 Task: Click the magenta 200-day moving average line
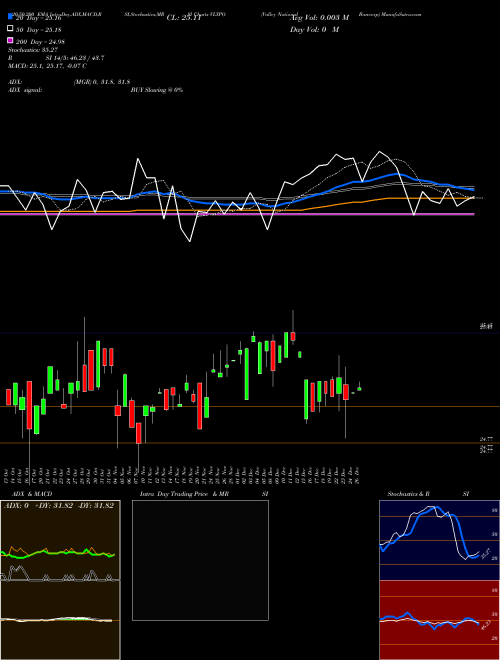(x=237, y=214)
